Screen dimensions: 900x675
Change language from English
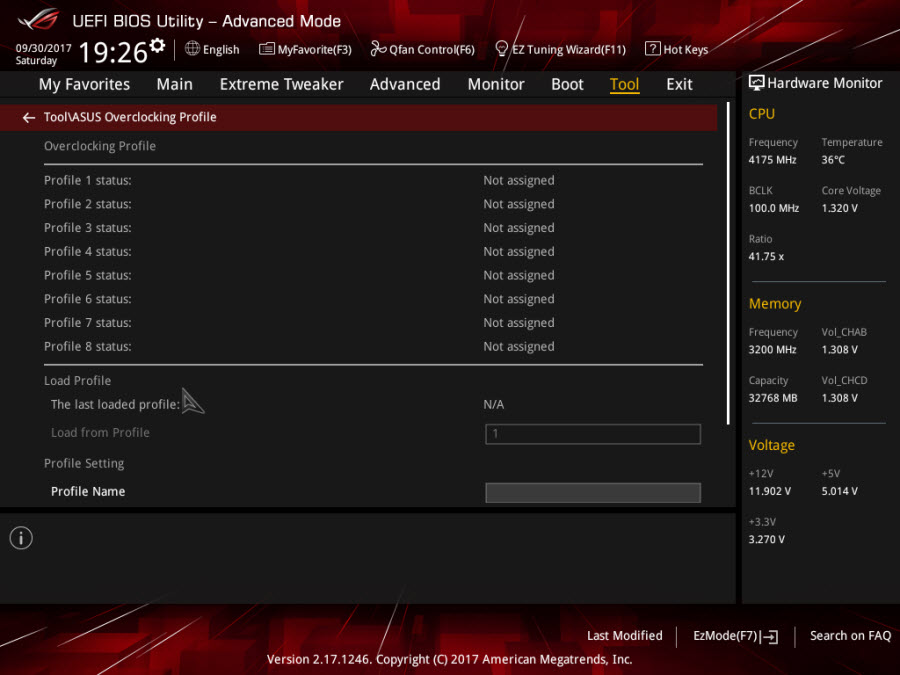point(221,49)
